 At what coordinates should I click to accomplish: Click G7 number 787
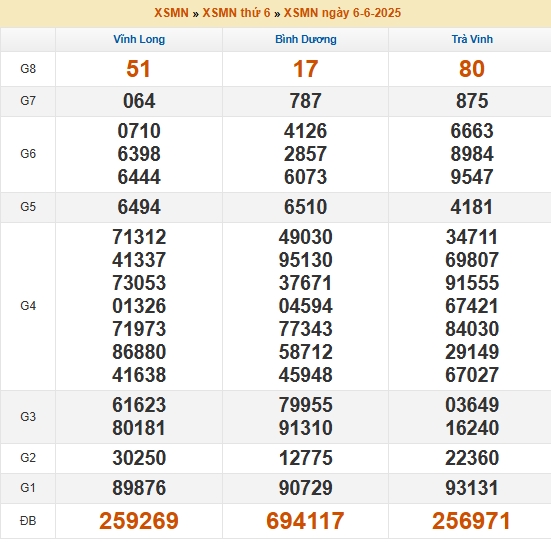point(305,101)
